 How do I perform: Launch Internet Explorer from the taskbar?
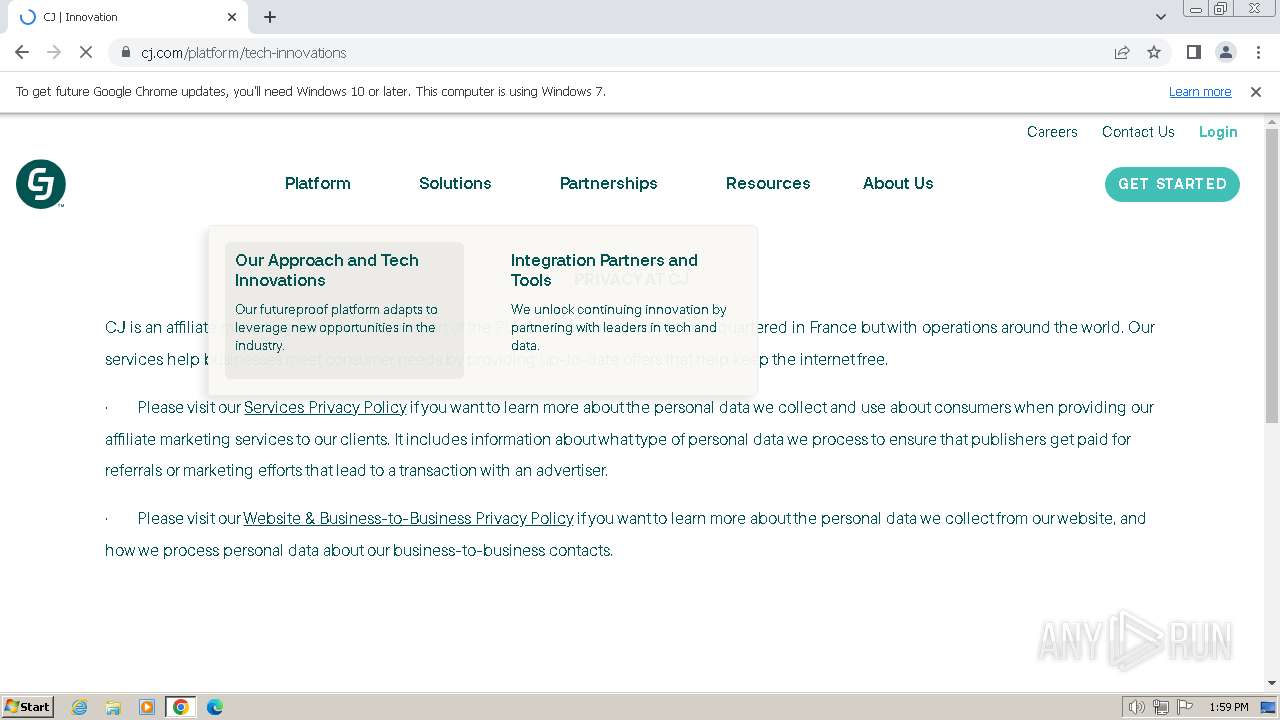[x=80, y=707]
